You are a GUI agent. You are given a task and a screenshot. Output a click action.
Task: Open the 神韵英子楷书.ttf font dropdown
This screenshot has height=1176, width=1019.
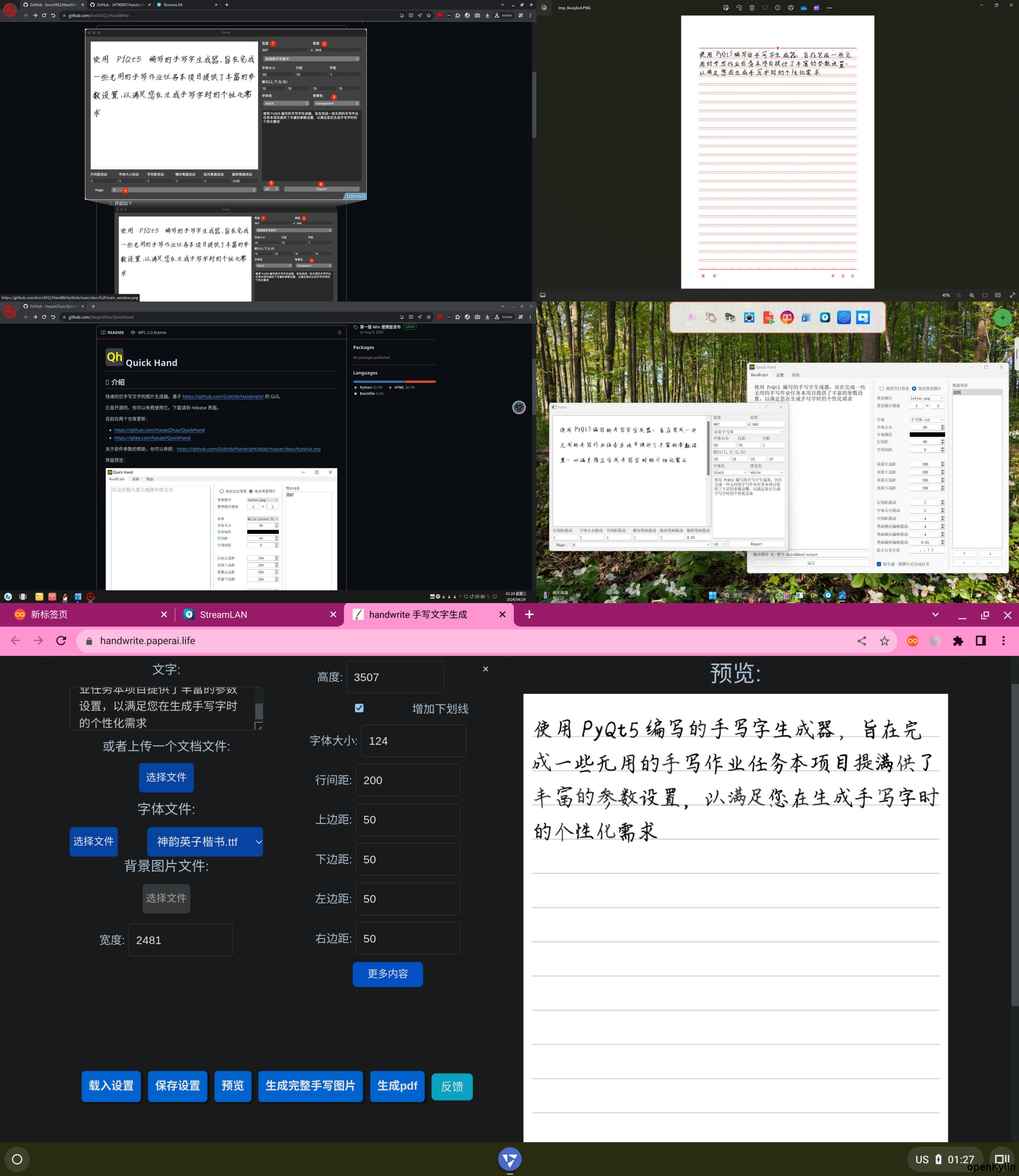pyautogui.click(x=205, y=841)
